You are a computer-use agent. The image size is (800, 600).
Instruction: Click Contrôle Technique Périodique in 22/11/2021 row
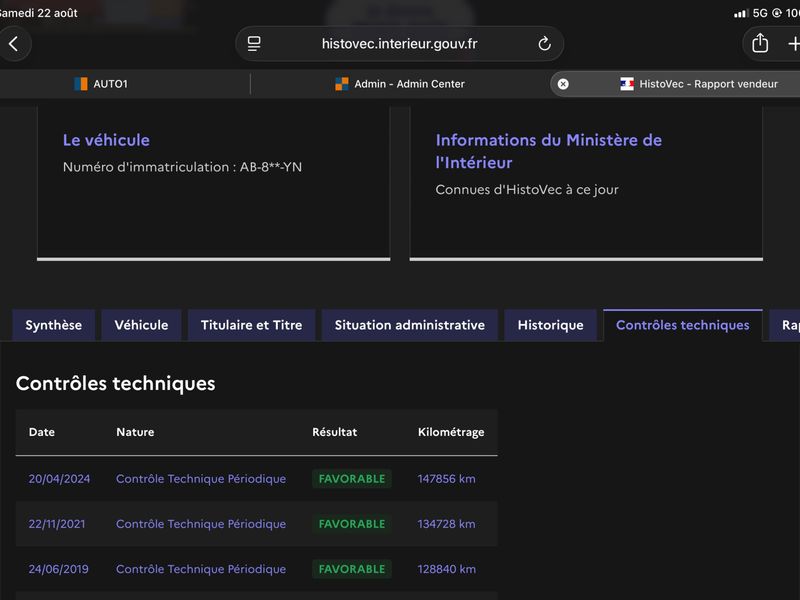(x=201, y=524)
